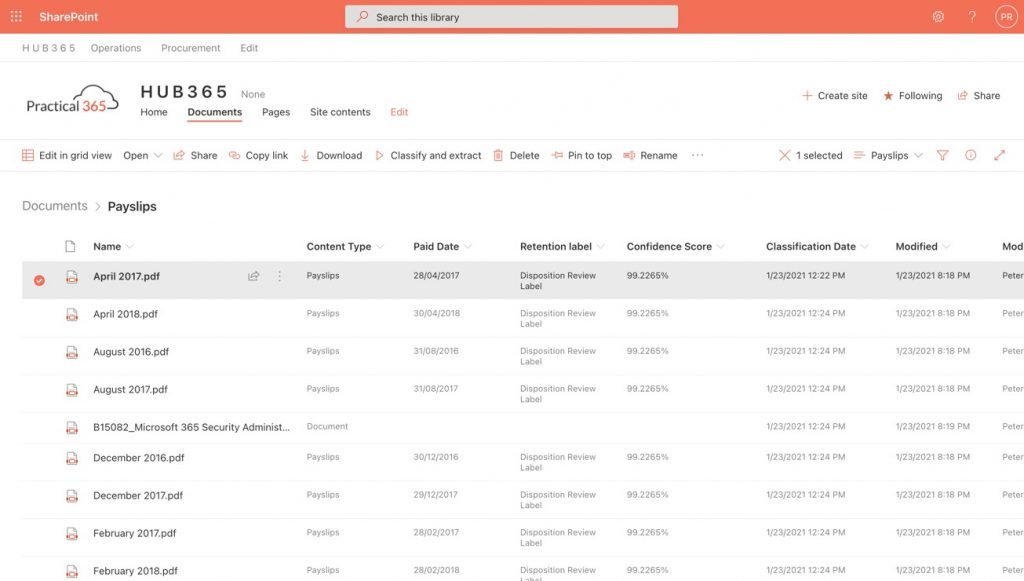Toggle Following for the HUB365 site
The width and height of the screenshot is (1024, 581).
(911, 95)
